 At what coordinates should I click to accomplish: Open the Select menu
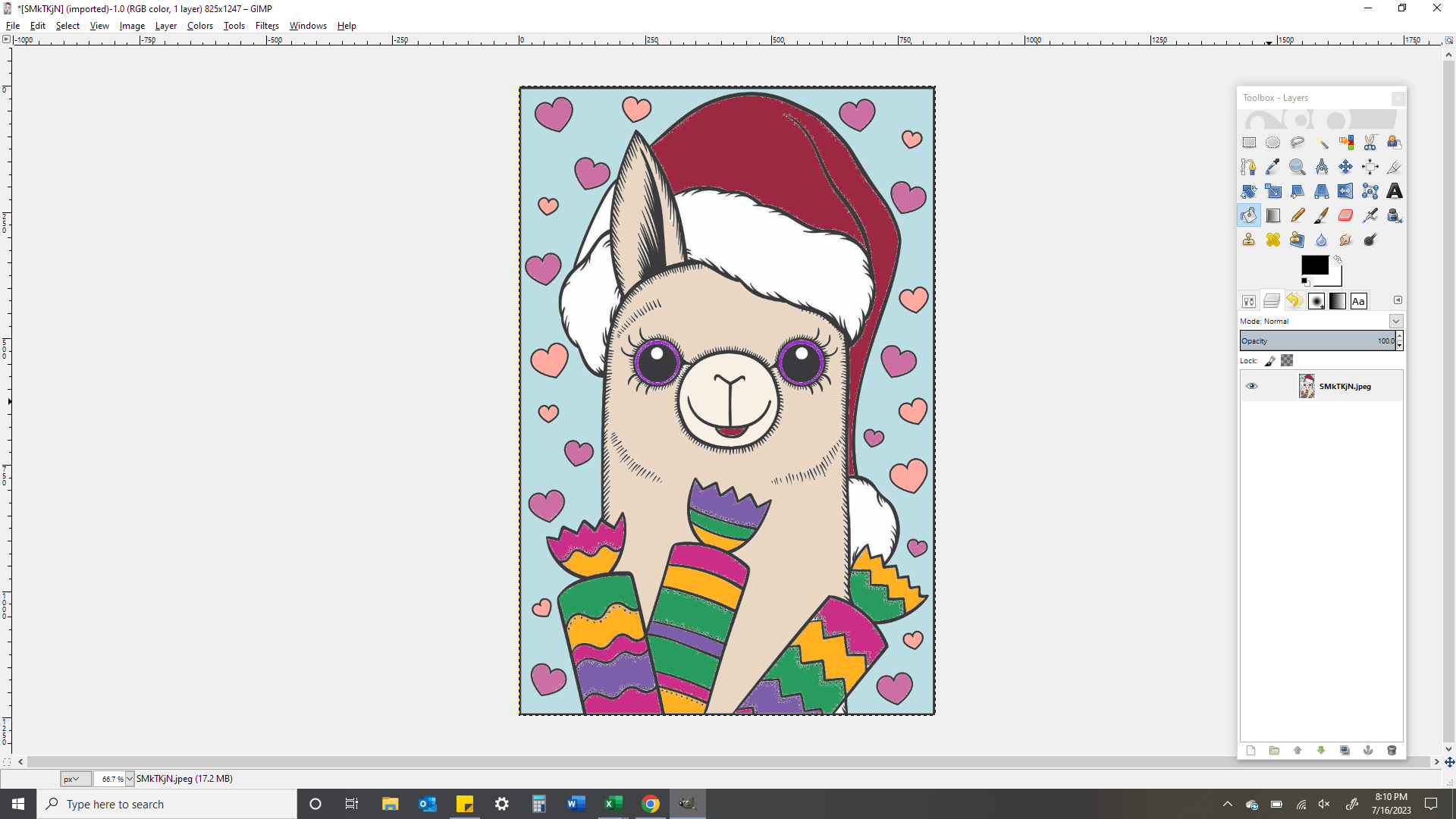67,26
